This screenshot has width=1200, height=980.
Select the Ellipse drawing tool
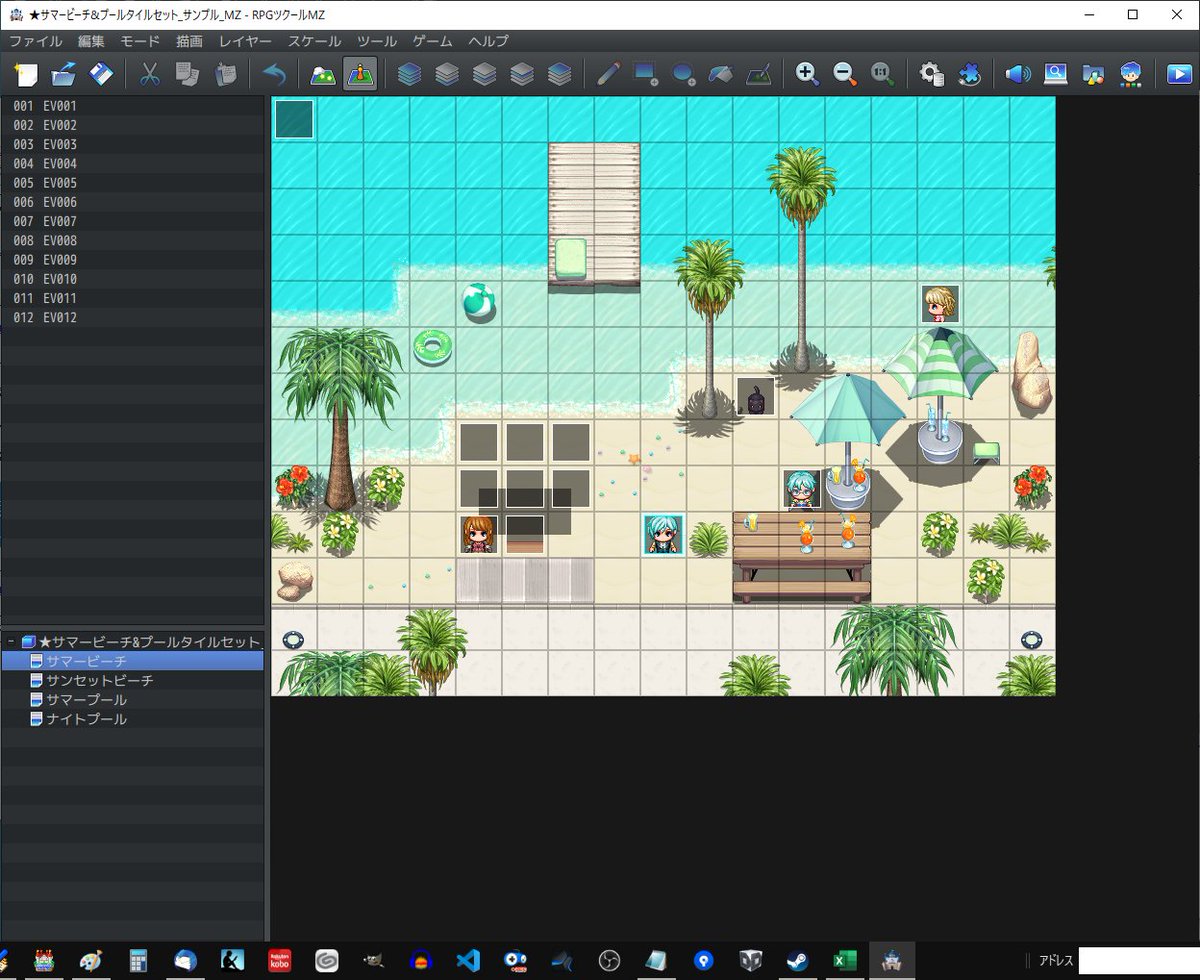[683, 74]
